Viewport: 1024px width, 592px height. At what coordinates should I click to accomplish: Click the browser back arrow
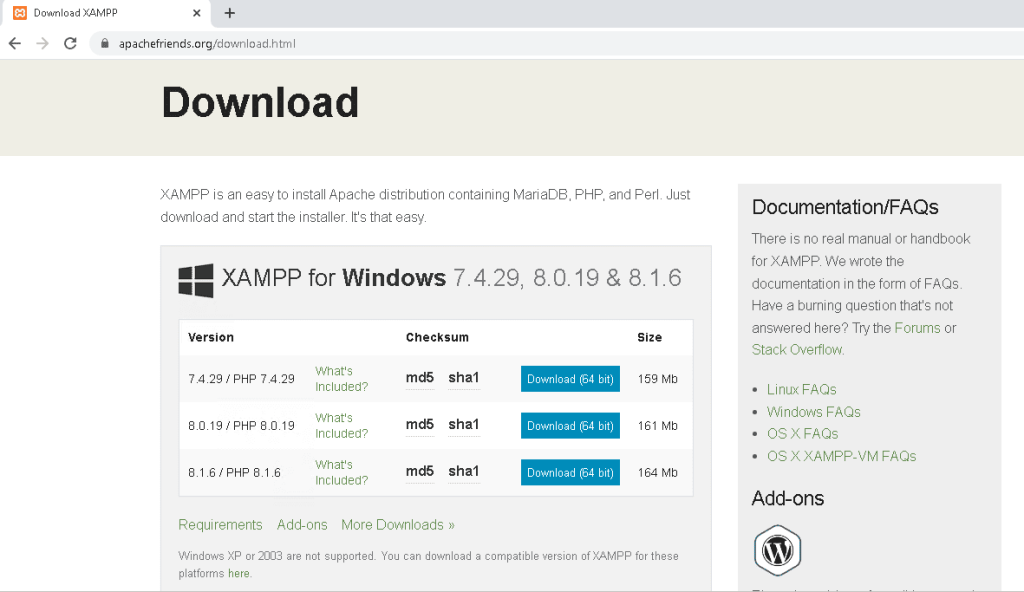pos(14,44)
